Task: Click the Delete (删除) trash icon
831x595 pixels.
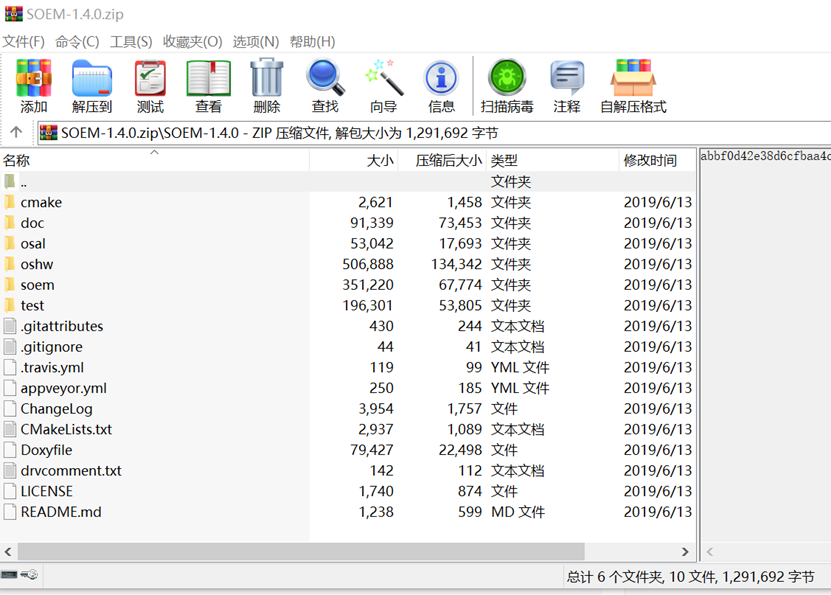Action: [267, 78]
